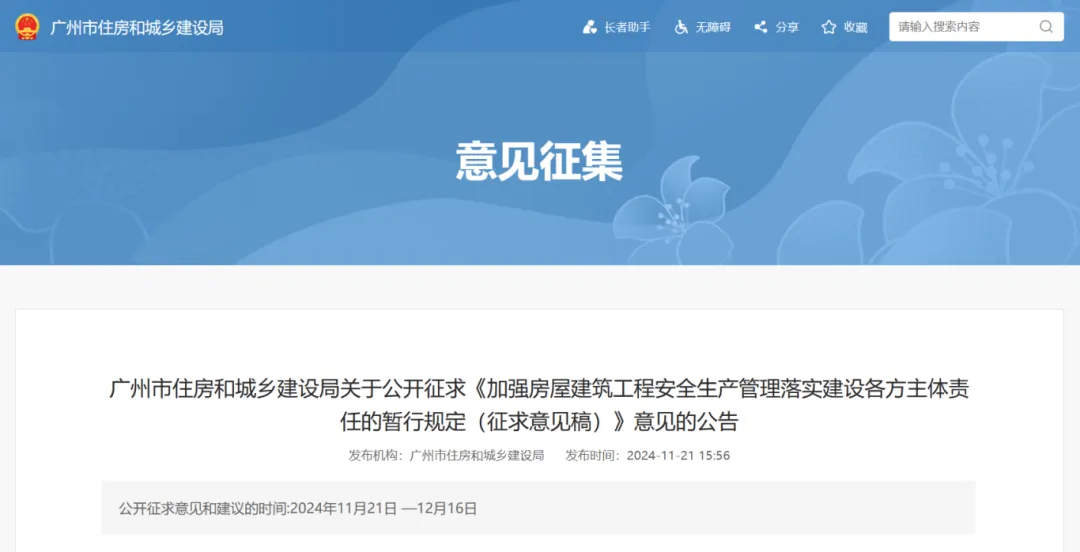Click the 意见征集 banner heading
This screenshot has width=1080, height=552.
(539, 161)
